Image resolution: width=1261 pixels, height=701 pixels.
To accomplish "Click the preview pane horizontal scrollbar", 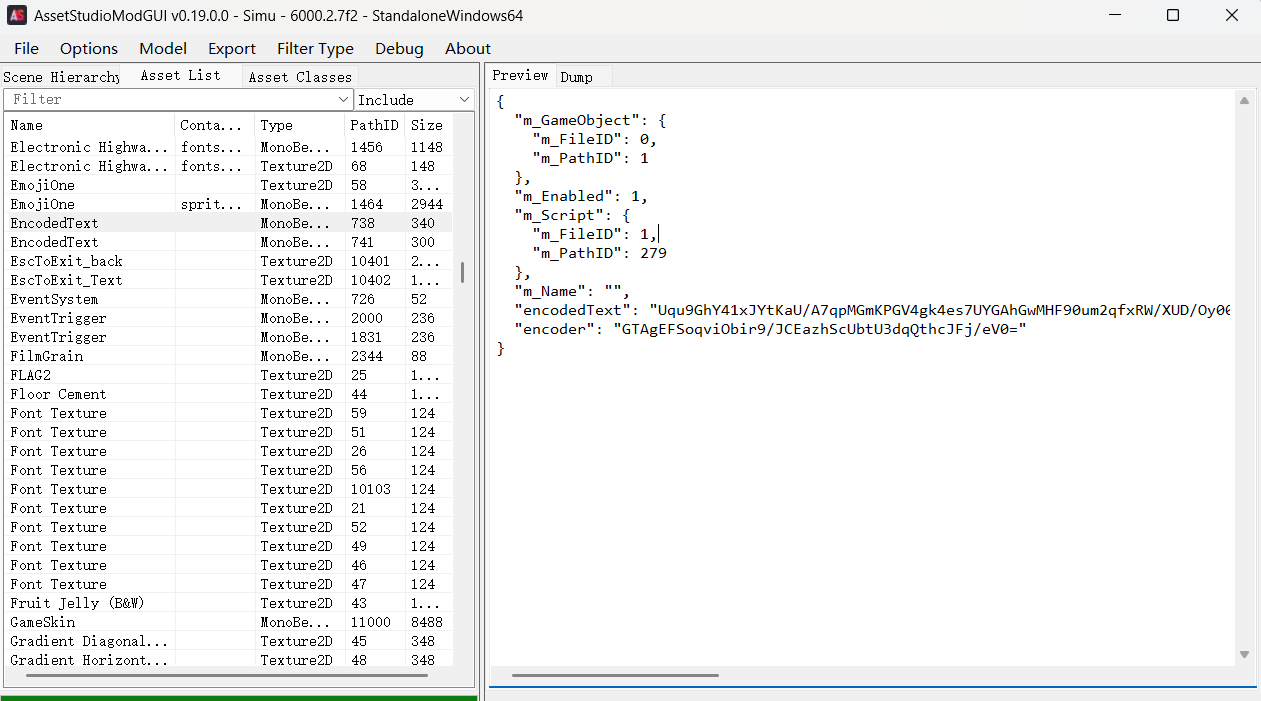I will click(x=615, y=675).
